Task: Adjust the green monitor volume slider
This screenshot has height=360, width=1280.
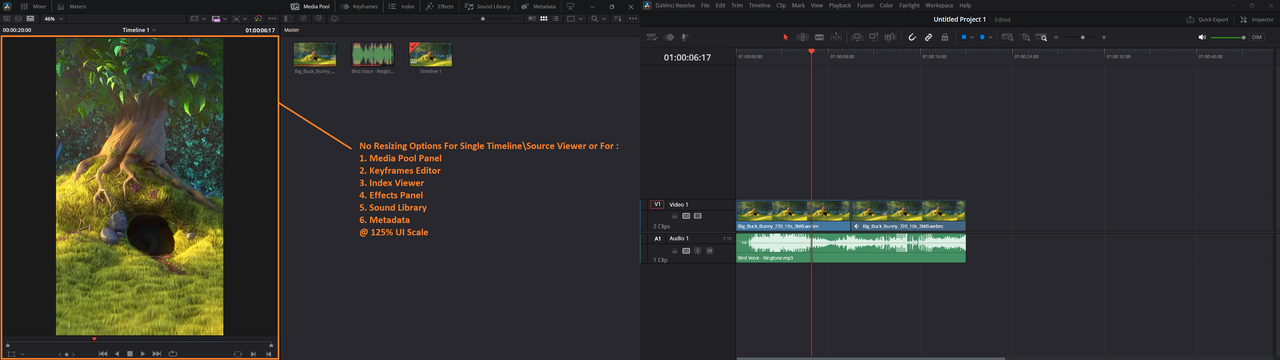Action: [x=1228, y=37]
